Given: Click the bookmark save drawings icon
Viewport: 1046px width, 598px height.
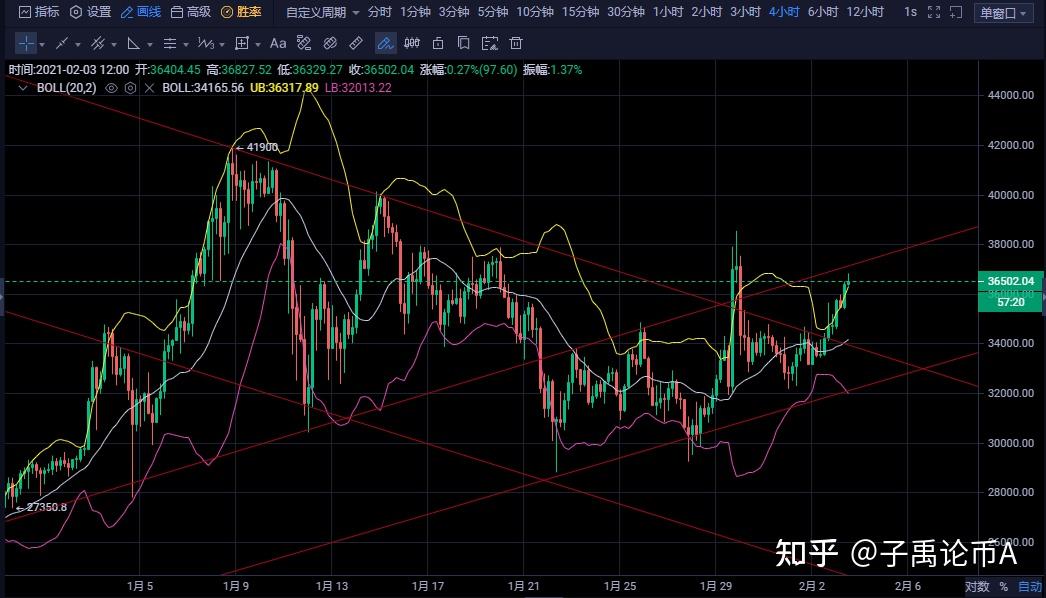Looking at the screenshot, I should 464,43.
